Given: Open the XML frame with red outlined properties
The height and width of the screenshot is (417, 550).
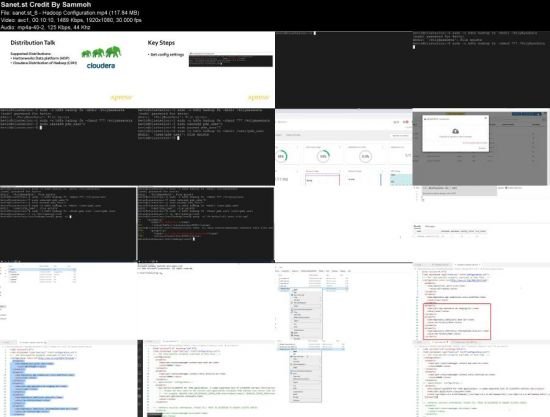Looking at the screenshot, I should coord(481,301).
